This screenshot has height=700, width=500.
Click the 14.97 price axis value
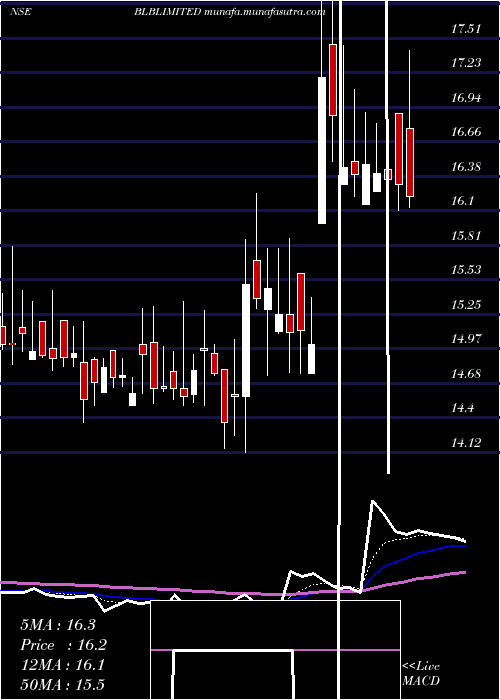pyautogui.click(x=466, y=339)
